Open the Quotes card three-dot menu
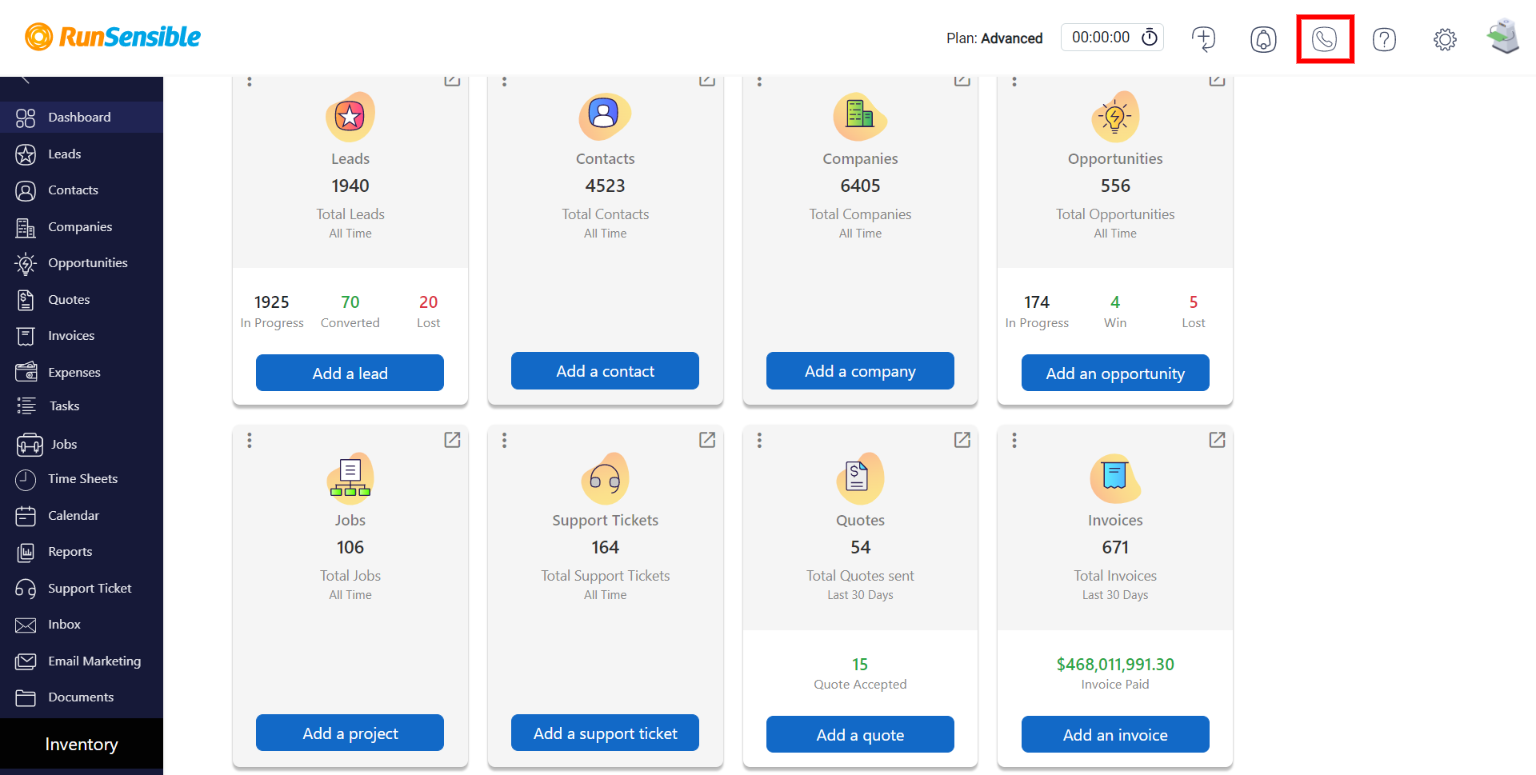This screenshot has height=775, width=1536. 759,440
